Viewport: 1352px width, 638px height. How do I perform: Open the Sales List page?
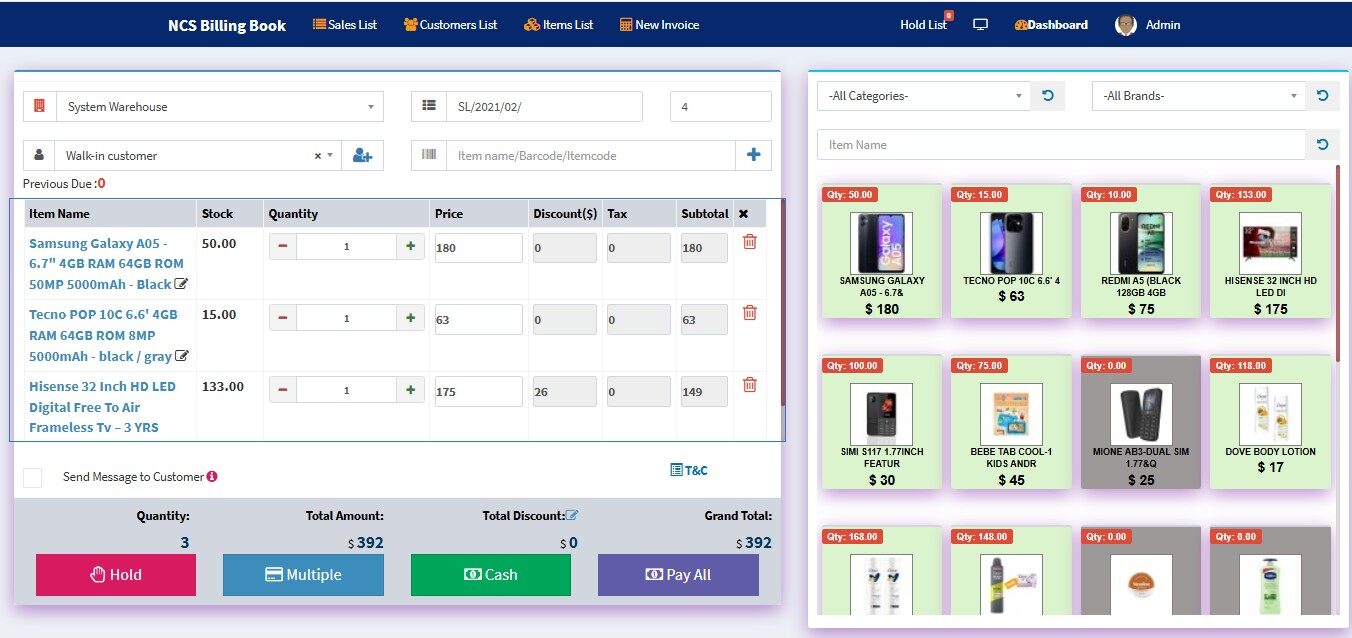pos(345,24)
